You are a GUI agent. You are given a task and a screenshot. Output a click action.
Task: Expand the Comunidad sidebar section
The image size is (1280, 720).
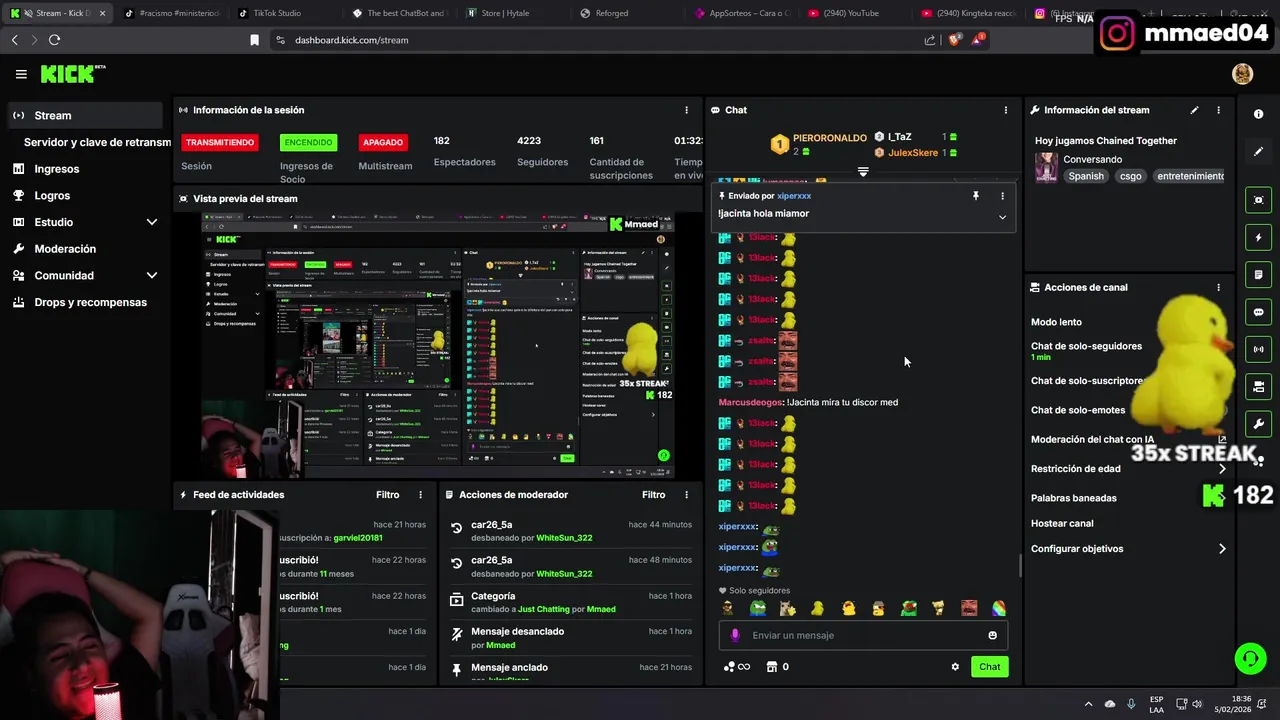point(152,275)
